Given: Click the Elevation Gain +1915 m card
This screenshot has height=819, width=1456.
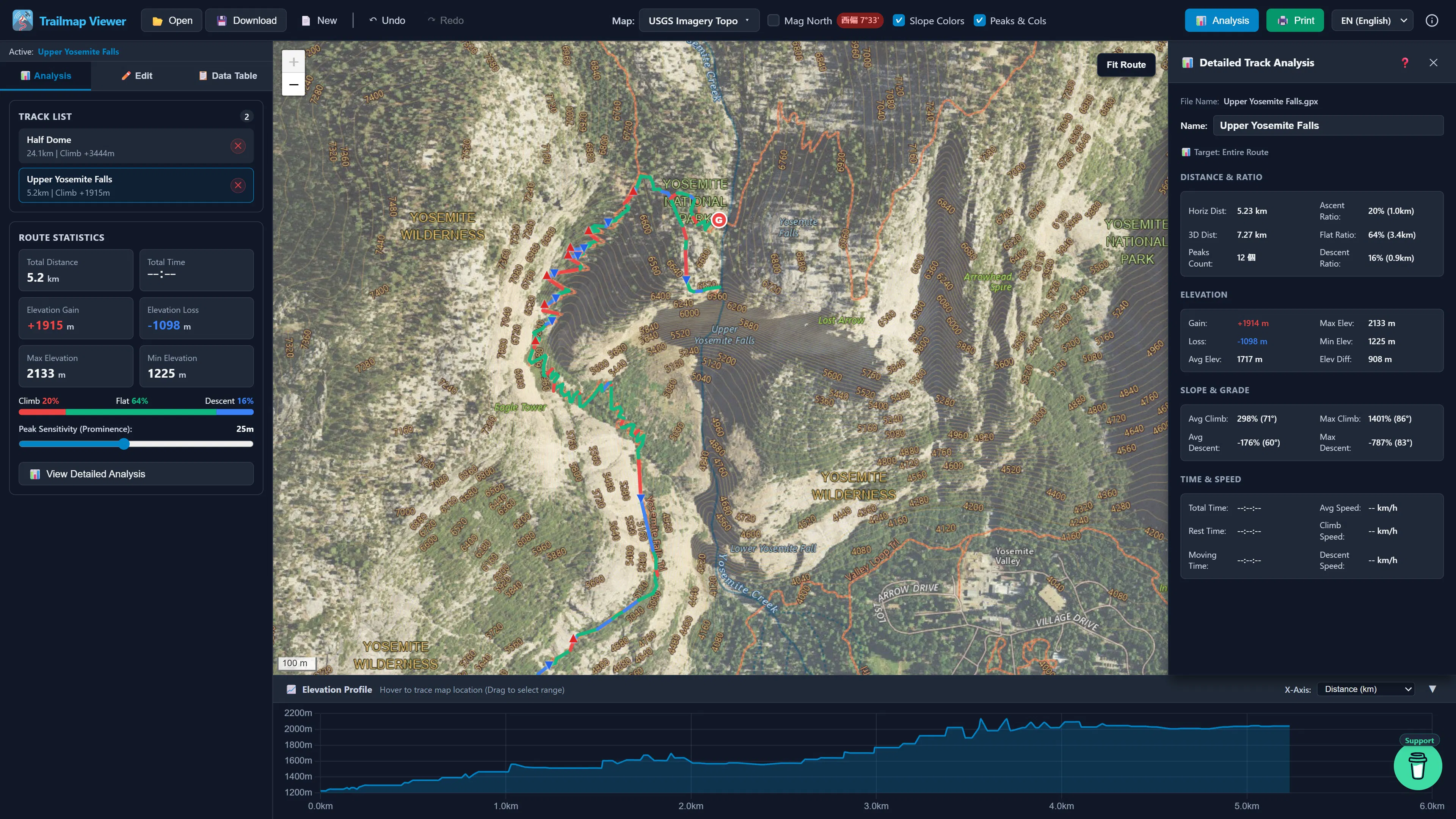Looking at the screenshot, I should [x=76, y=318].
